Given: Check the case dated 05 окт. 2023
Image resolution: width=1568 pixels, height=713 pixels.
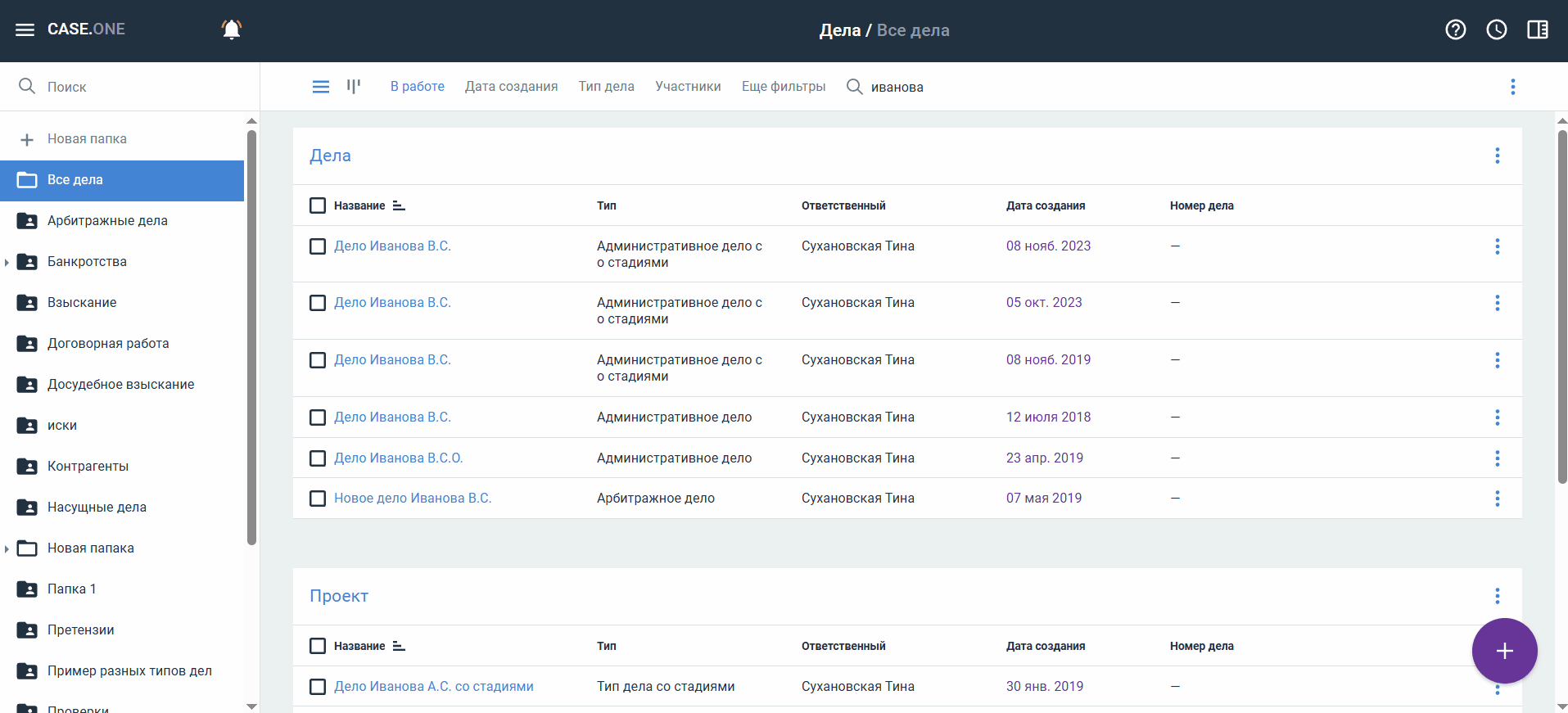Looking at the screenshot, I should [x=318, y=303].
